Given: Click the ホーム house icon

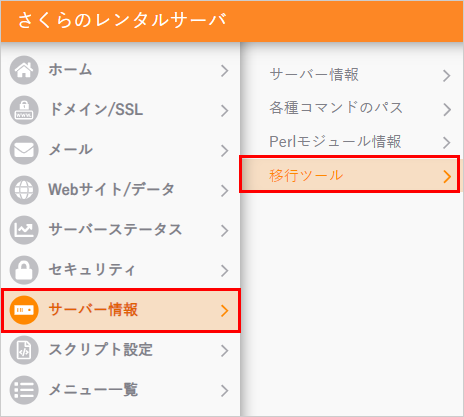Looking at the screenshot, I should pyautogui.click(x=24, y=70).
